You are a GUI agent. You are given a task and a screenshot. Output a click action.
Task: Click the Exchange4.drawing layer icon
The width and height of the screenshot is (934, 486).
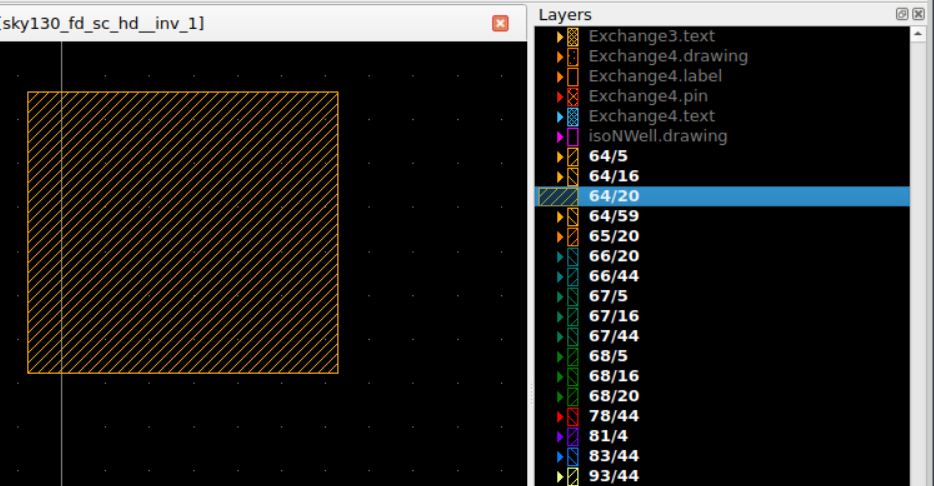click(573, 56)
